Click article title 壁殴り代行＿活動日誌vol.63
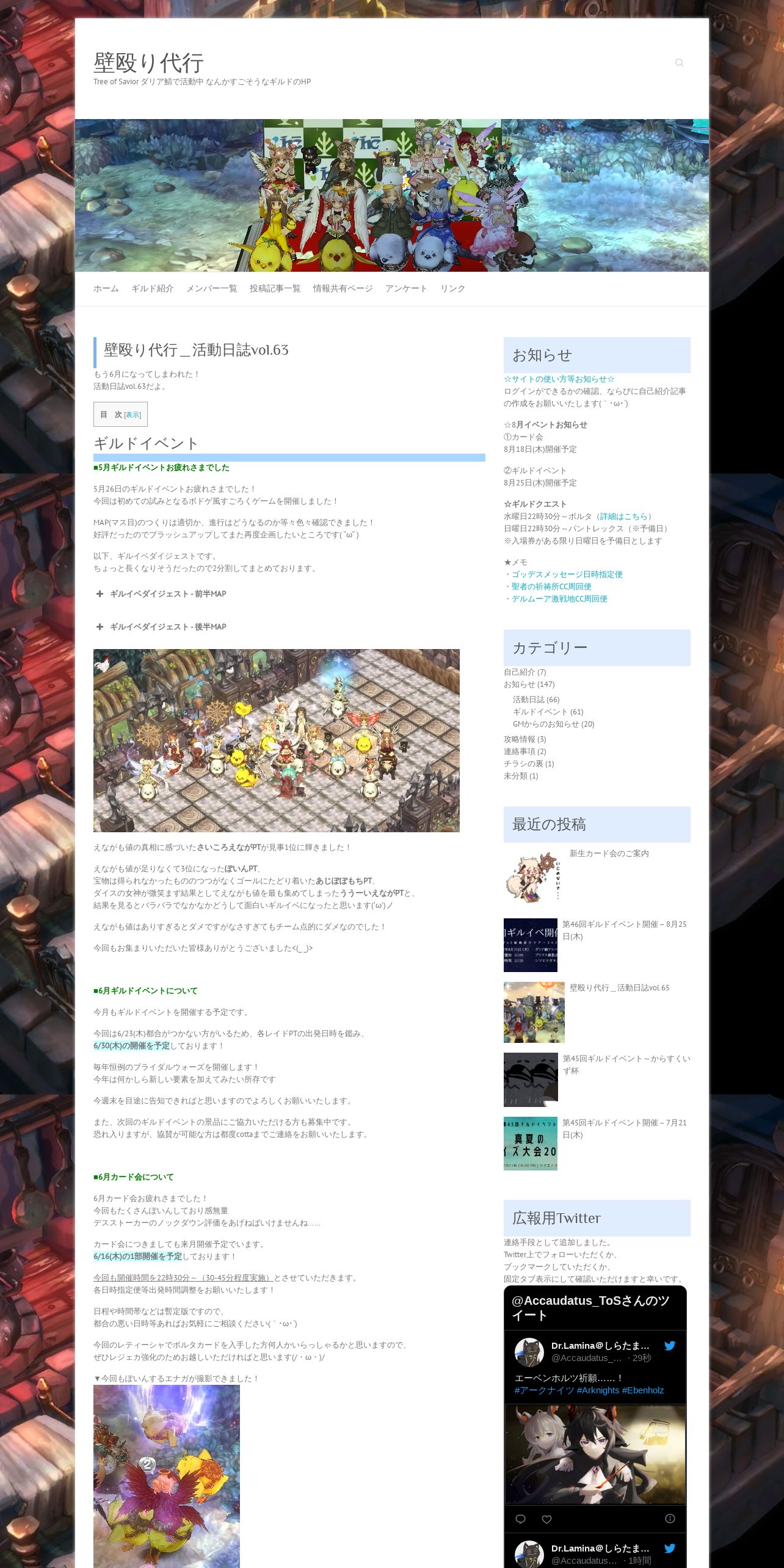Viewport: 784px width, 1568px height. [x=196, y=350]
